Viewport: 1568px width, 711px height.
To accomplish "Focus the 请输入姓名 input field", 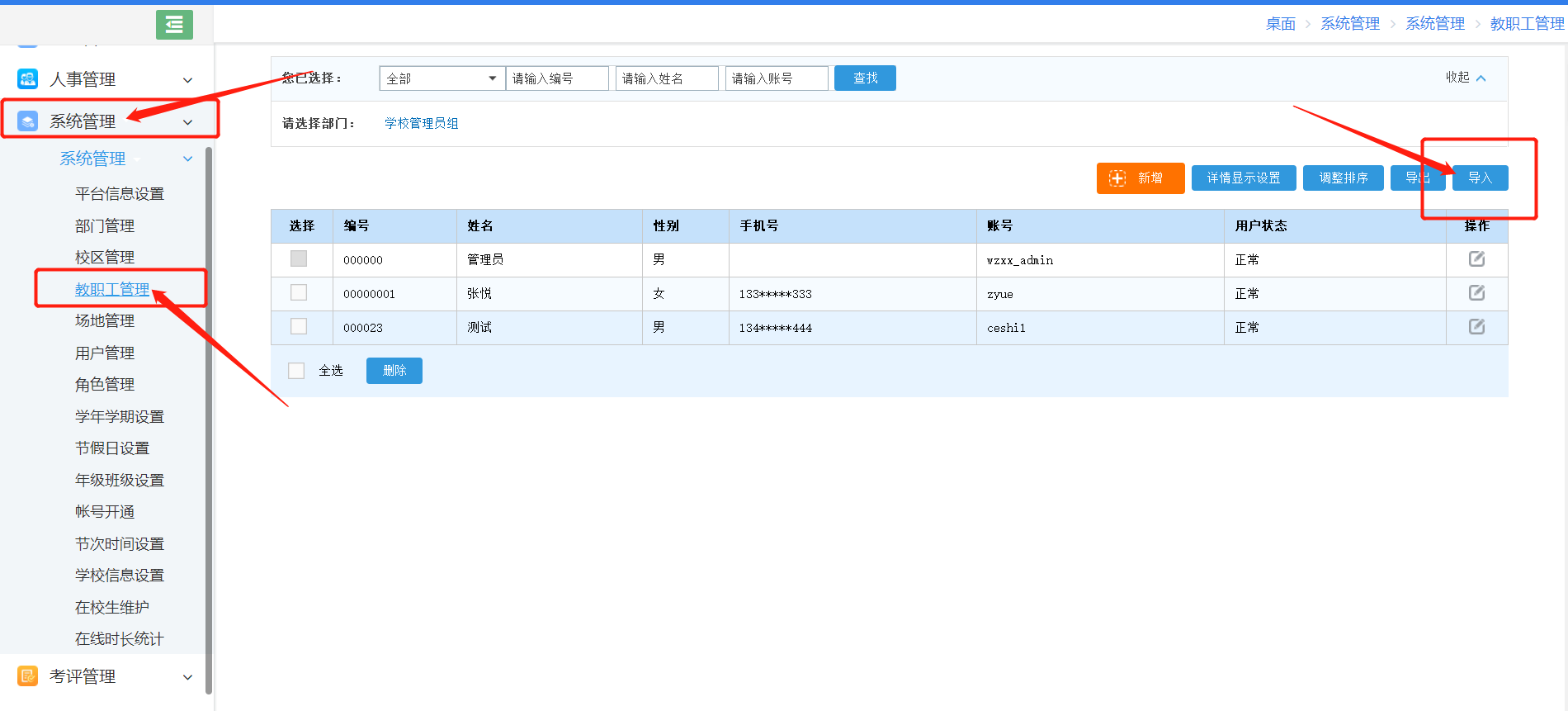I will [666, 78].
